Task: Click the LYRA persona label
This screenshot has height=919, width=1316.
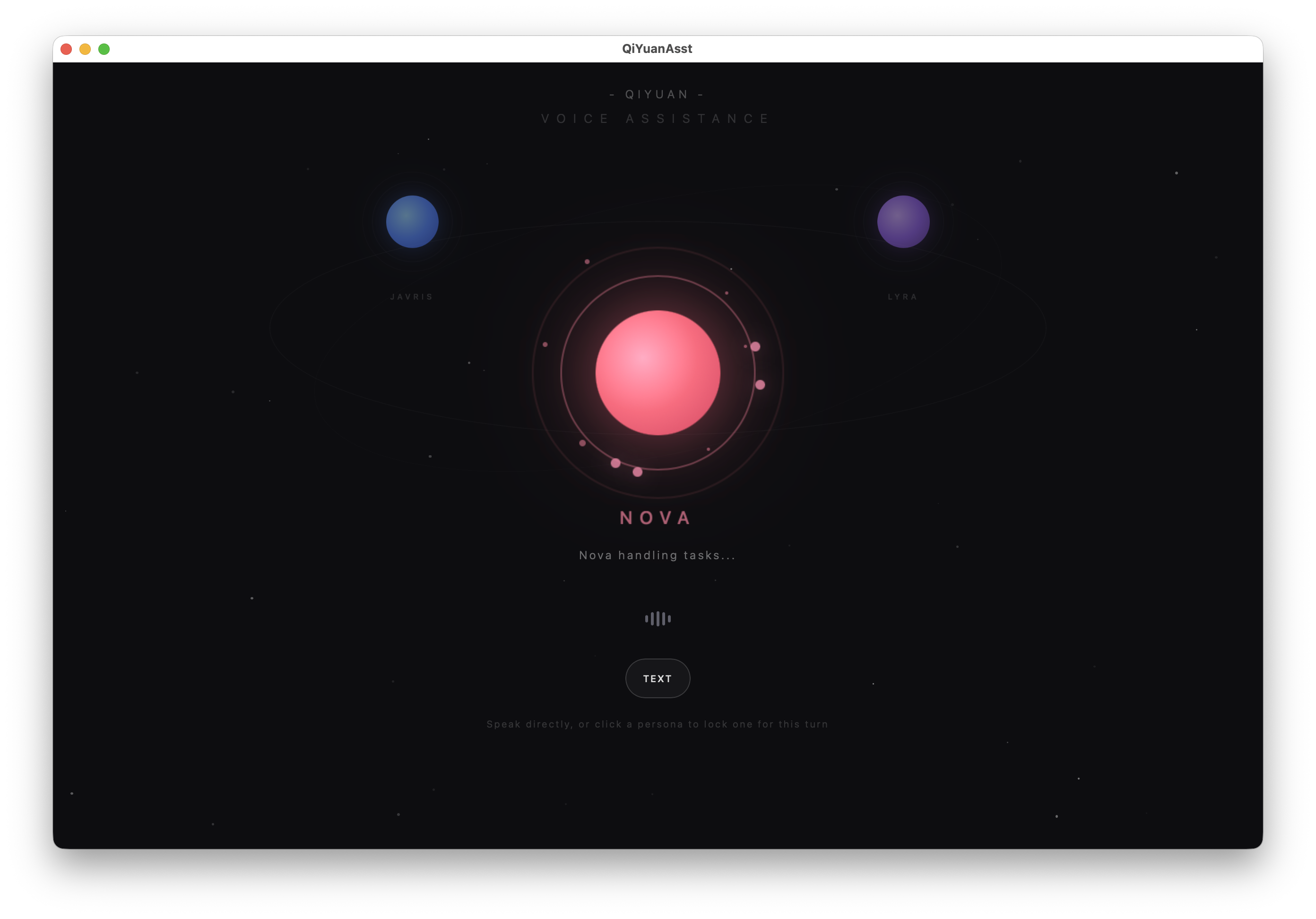Action: (903, 297)
